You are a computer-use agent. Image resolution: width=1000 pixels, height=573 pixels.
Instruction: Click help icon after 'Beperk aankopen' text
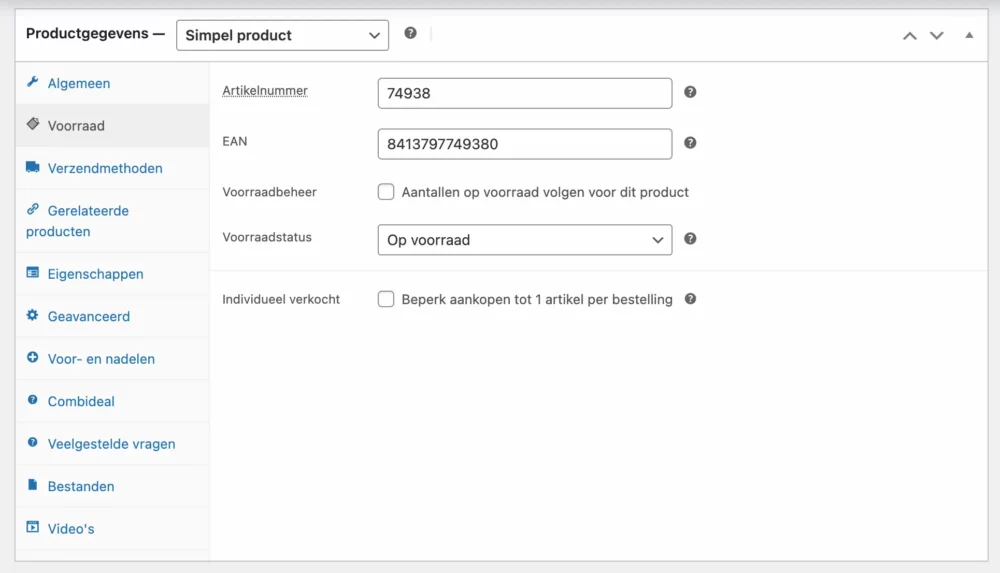690,299
